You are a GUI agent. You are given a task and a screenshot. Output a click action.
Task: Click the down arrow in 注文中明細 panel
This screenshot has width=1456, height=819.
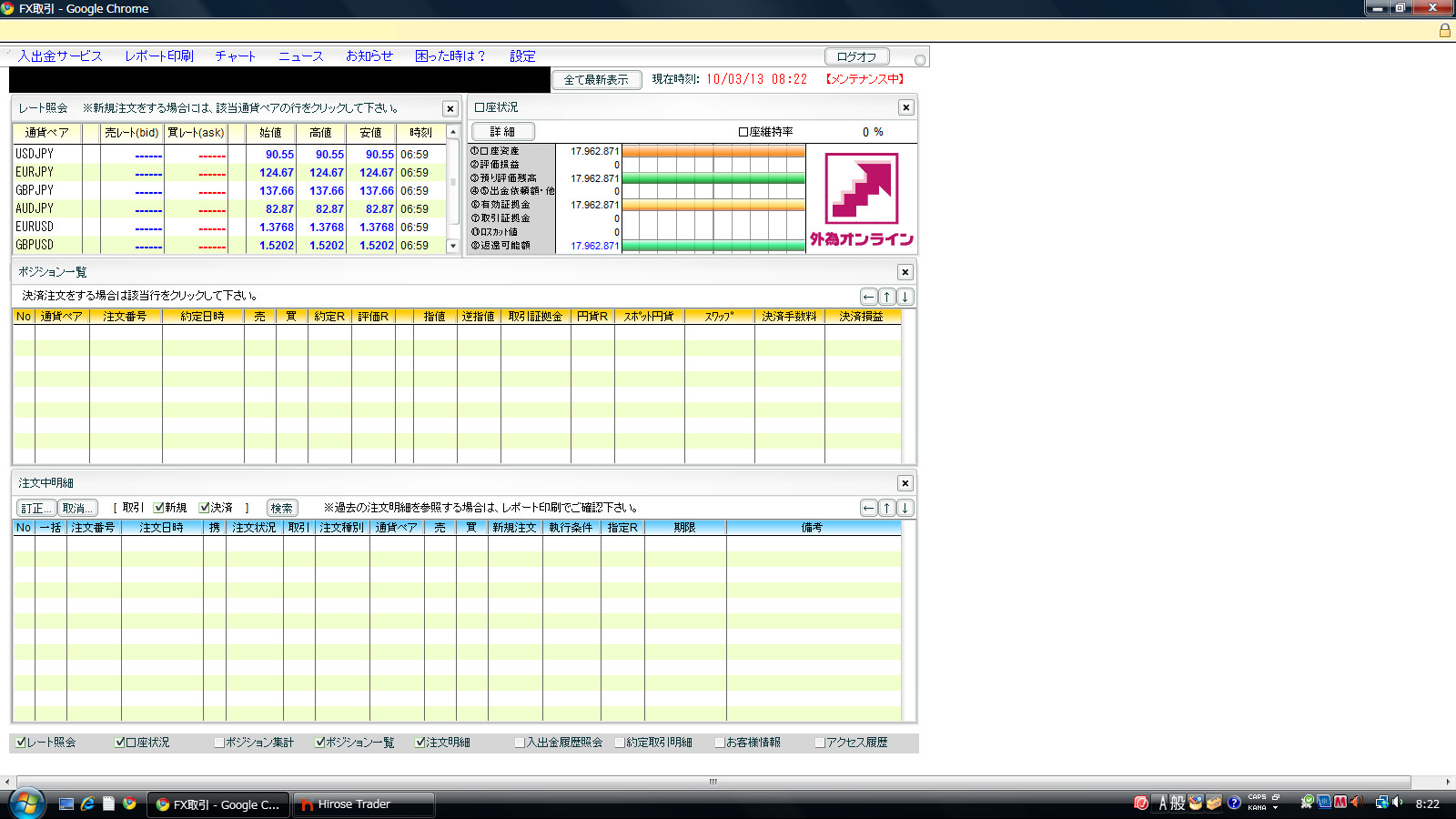905,508
